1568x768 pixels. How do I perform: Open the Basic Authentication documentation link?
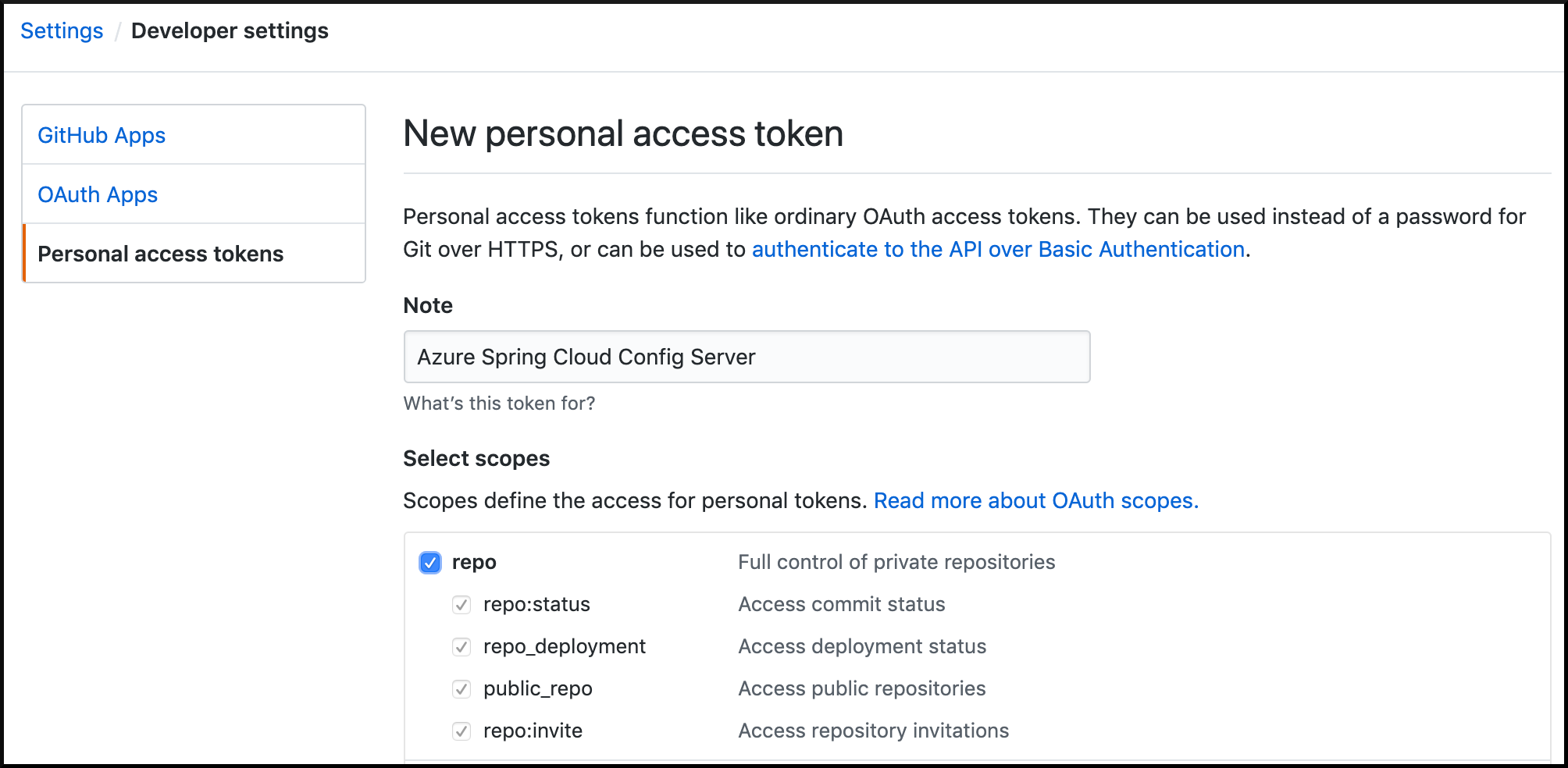(998, 249)
